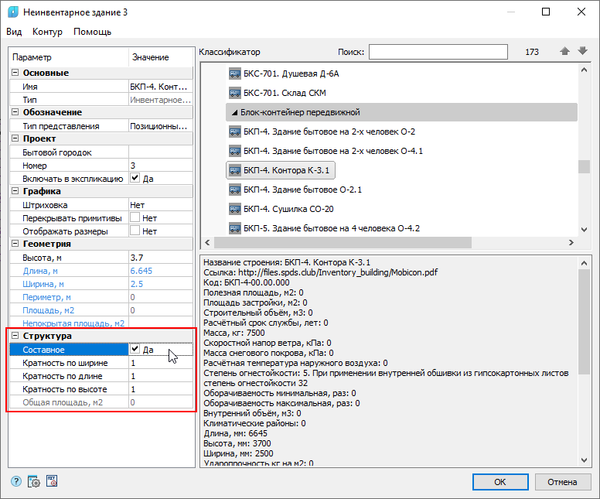Click the Высота, м value 3.7

point(160,258)
